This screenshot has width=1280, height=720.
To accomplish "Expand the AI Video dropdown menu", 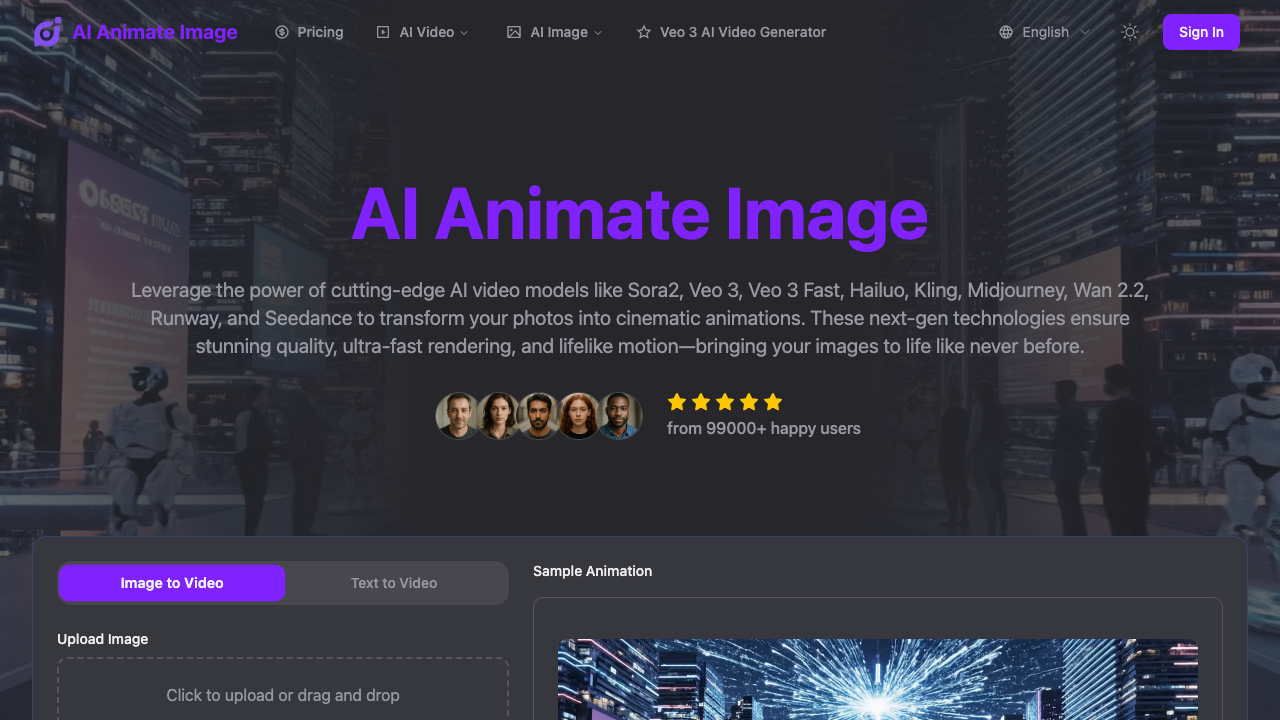I will [x=424, y=32].
